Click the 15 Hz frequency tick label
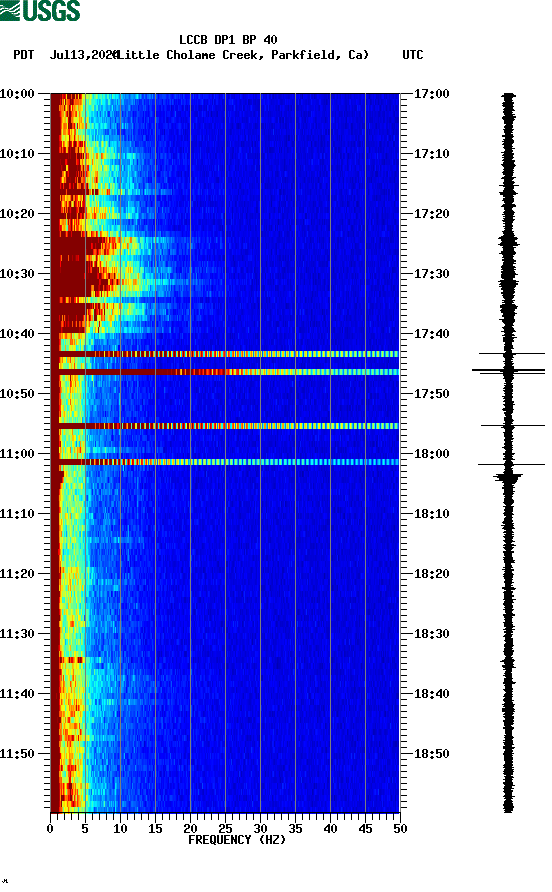The width and height of the screenshot is (552, 892). (x=155, y=829)
